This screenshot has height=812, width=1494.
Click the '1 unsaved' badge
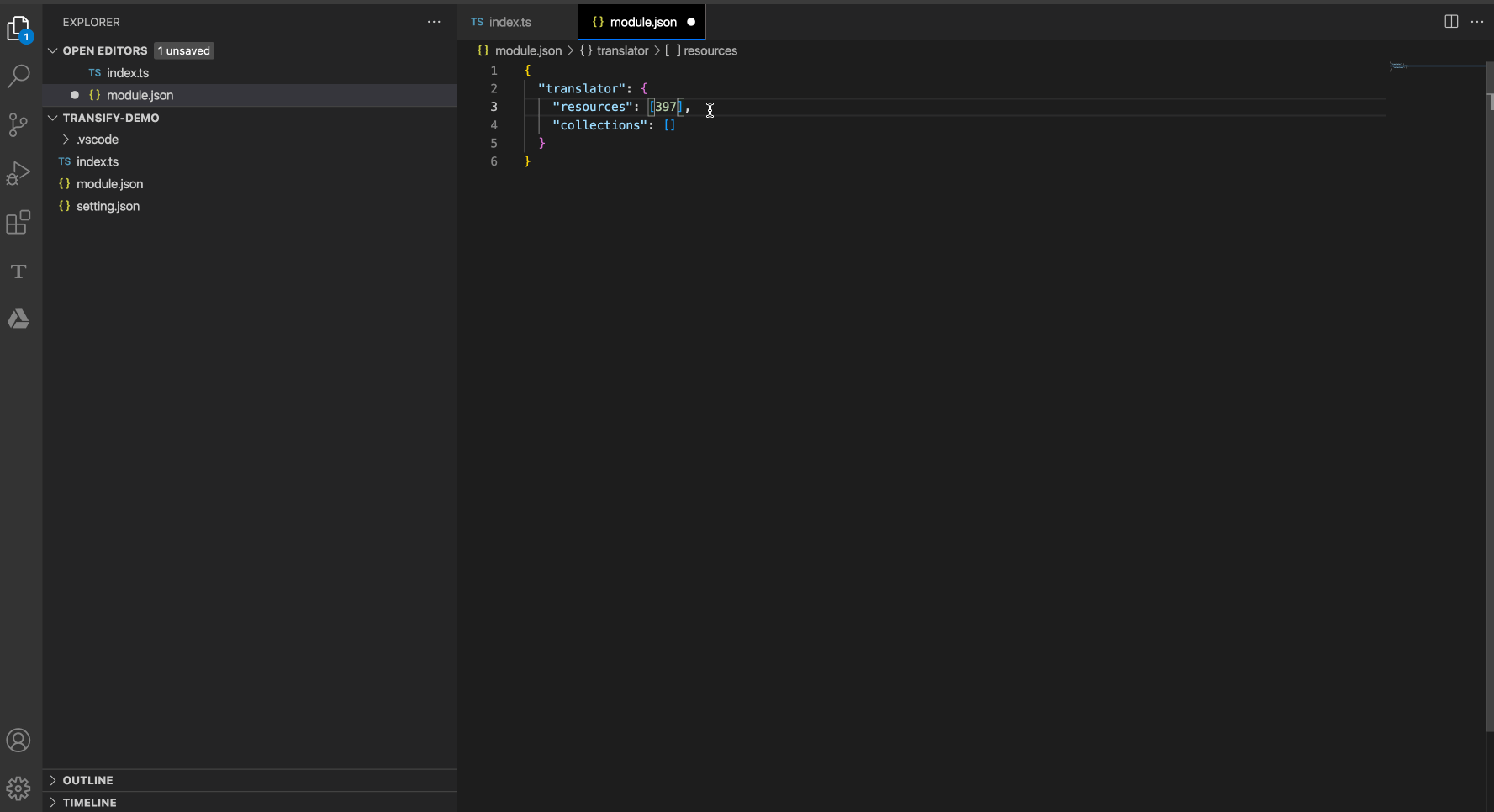(x=184, y=50)
